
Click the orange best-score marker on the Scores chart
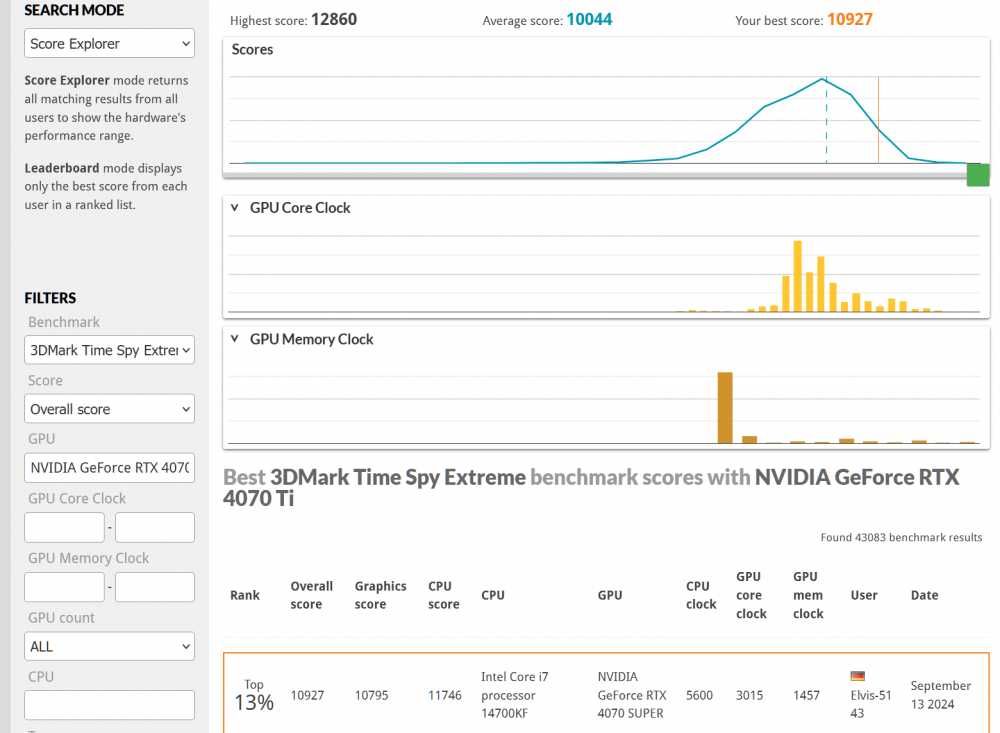point(878,120)
